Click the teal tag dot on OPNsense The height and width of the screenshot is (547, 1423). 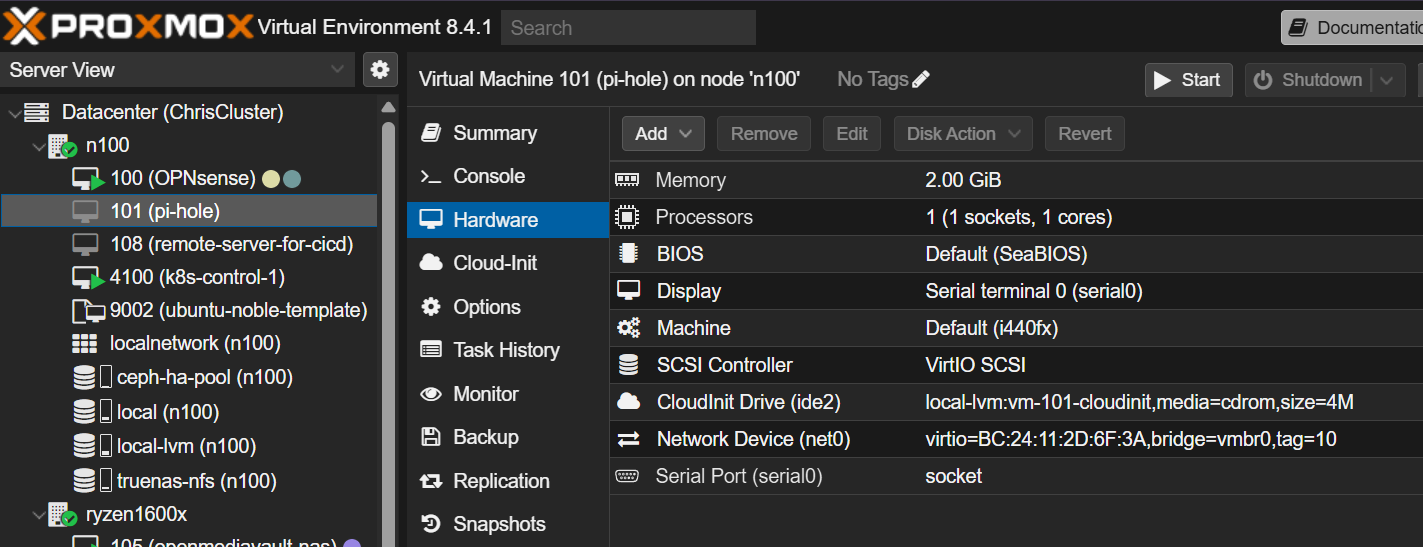pyautogui.click(x=292, y=180)
